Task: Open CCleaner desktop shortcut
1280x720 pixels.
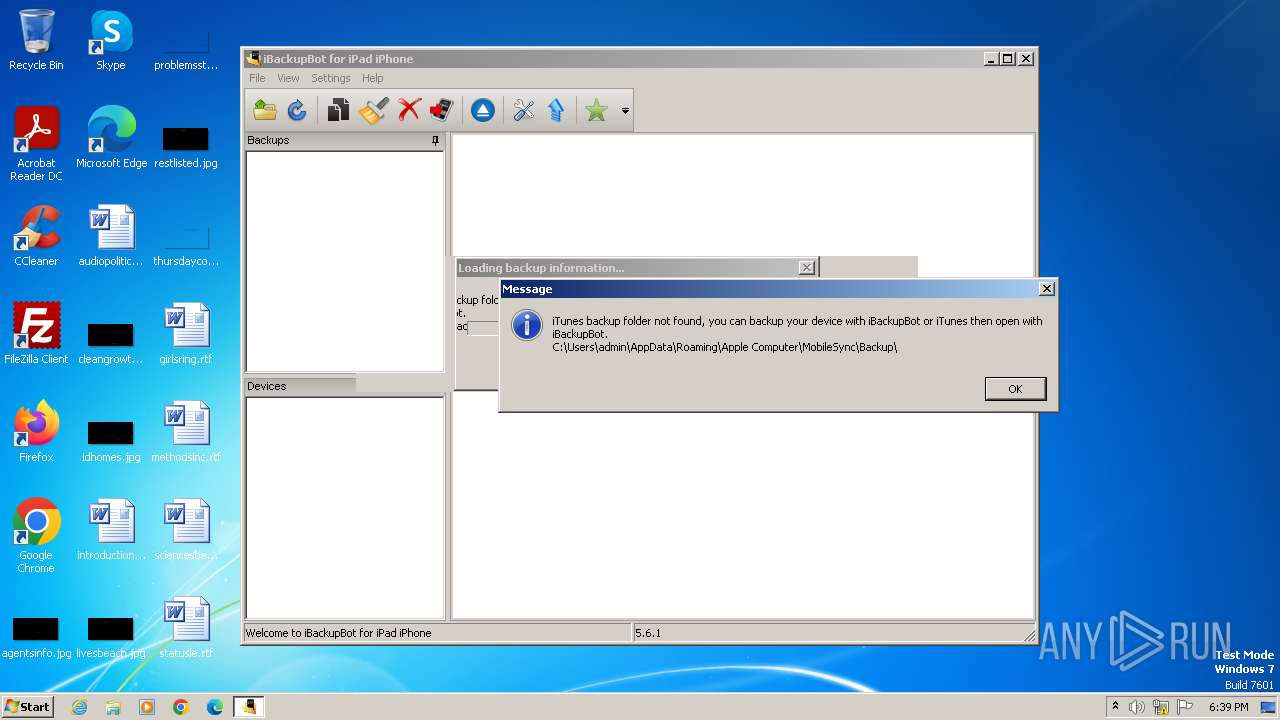Action: click(x=36, y=236)
